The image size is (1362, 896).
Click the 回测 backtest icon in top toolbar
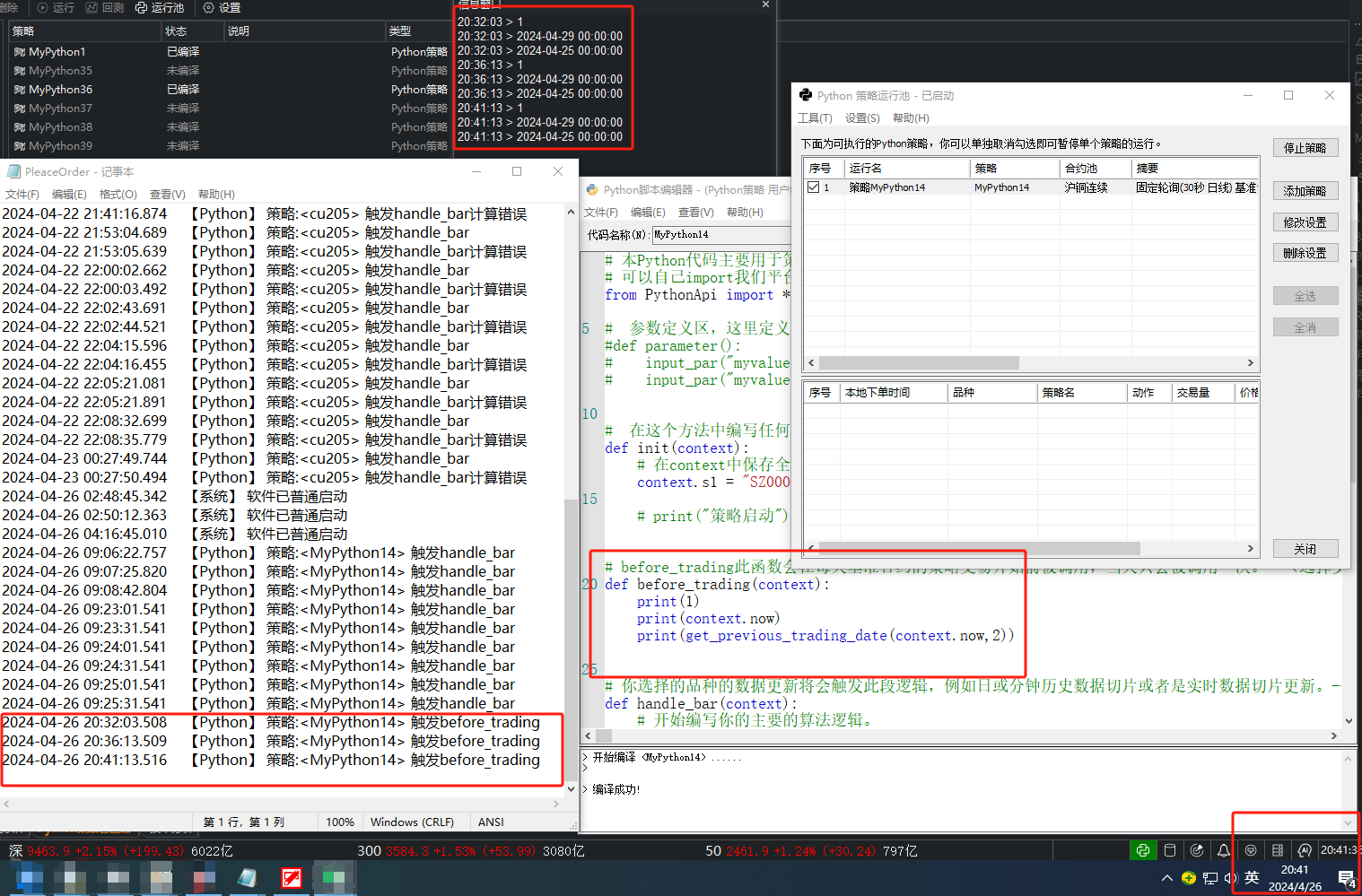(x=92, y=7)
